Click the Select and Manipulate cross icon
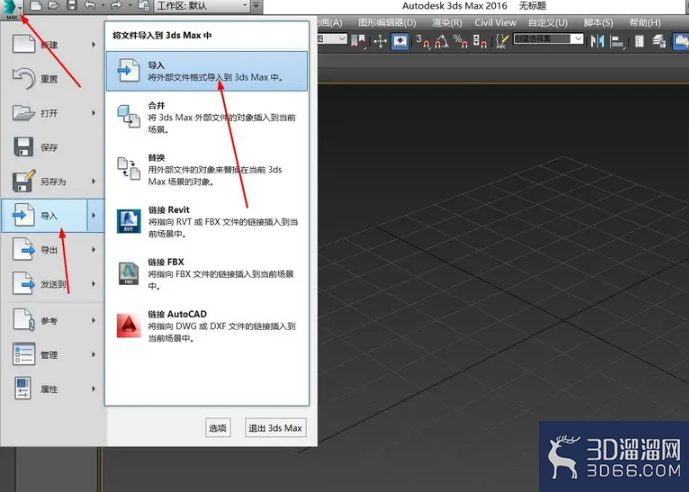The image size is (689, 492). 380,41
